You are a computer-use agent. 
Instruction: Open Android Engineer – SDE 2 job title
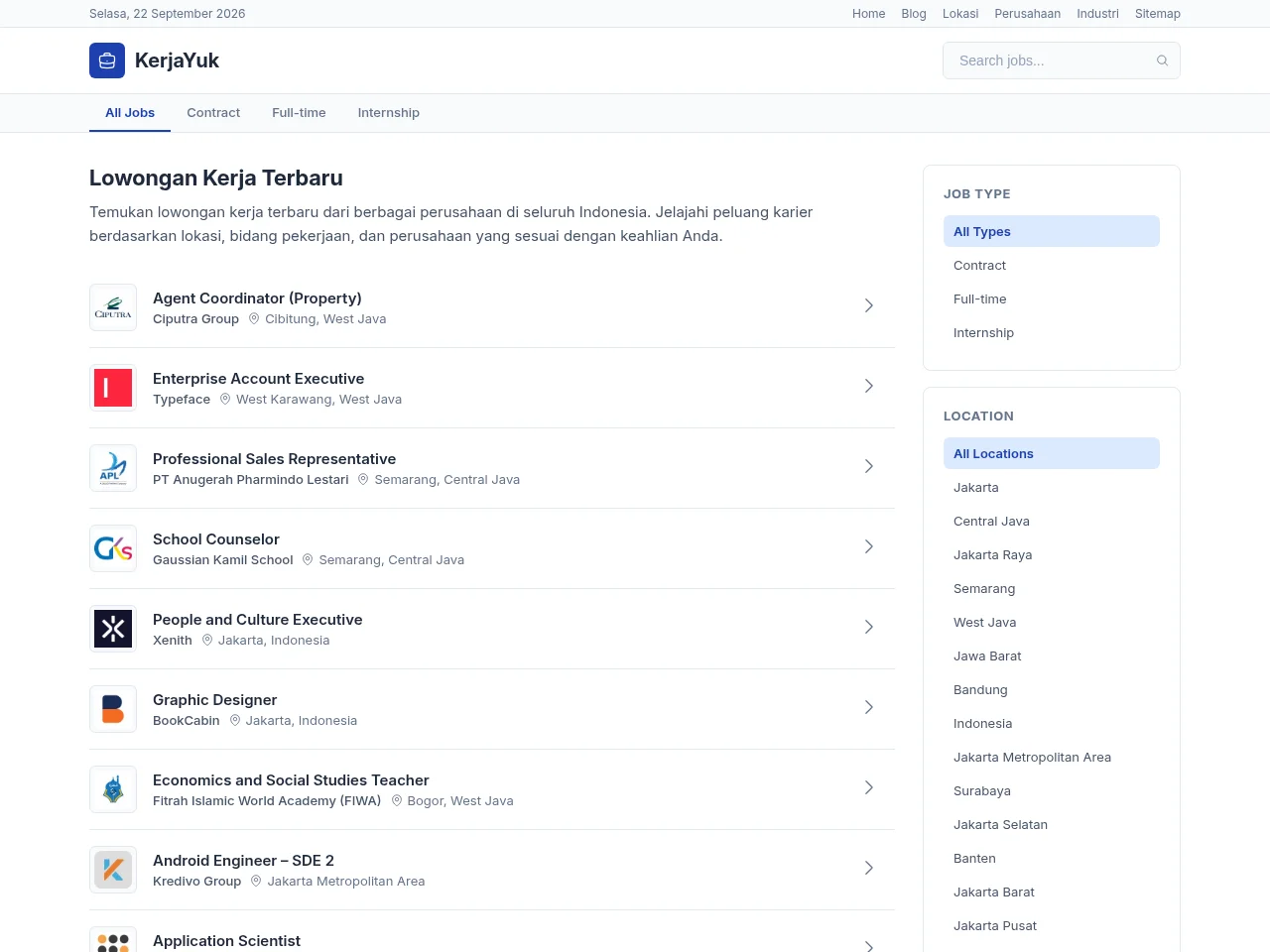pyautogui.click(x=243, y=860)
